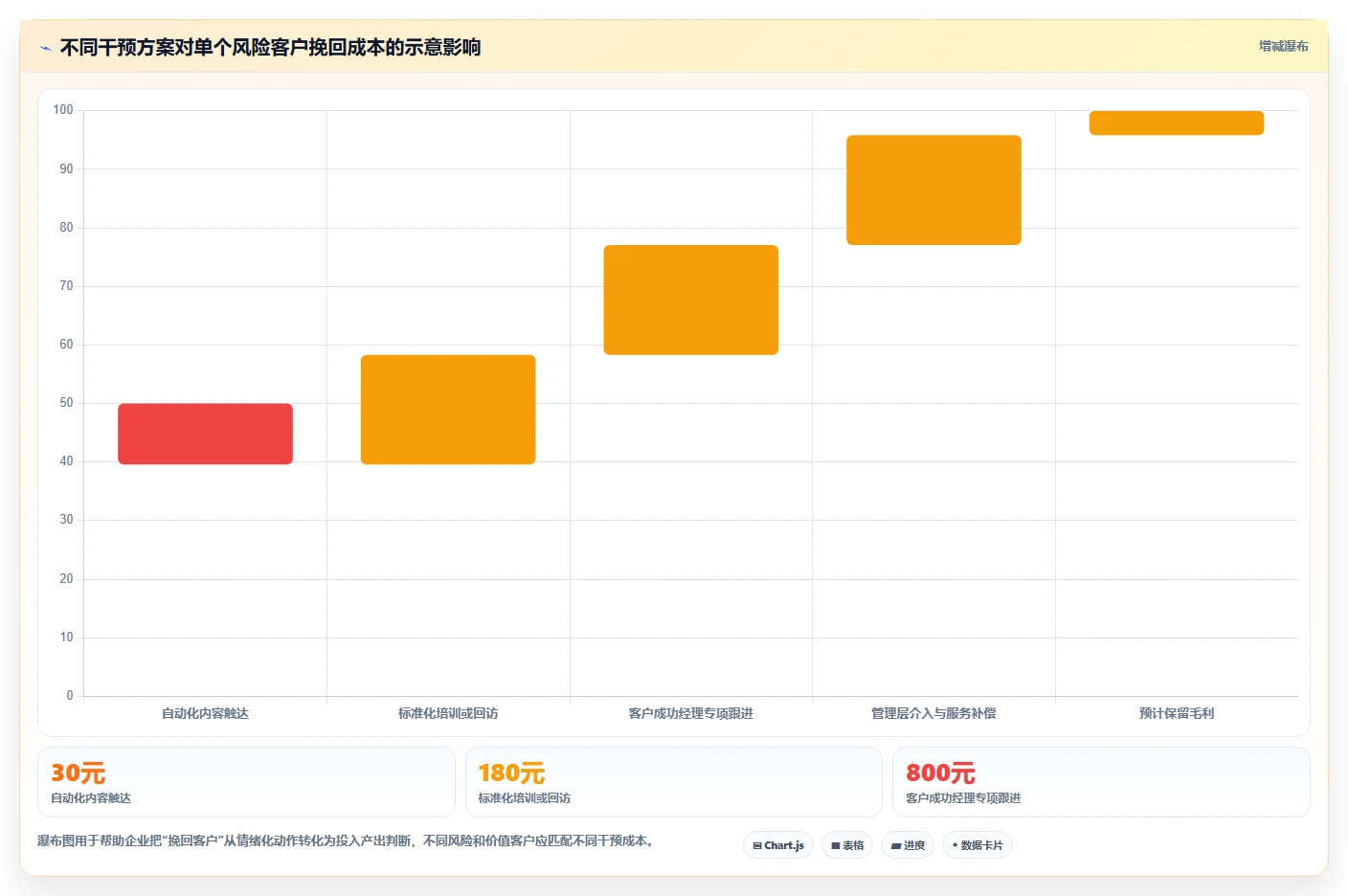1348x896 pixels.
Task: Click the orange bar for 管理层介入与服务补偿
Action: click(933, 190)
